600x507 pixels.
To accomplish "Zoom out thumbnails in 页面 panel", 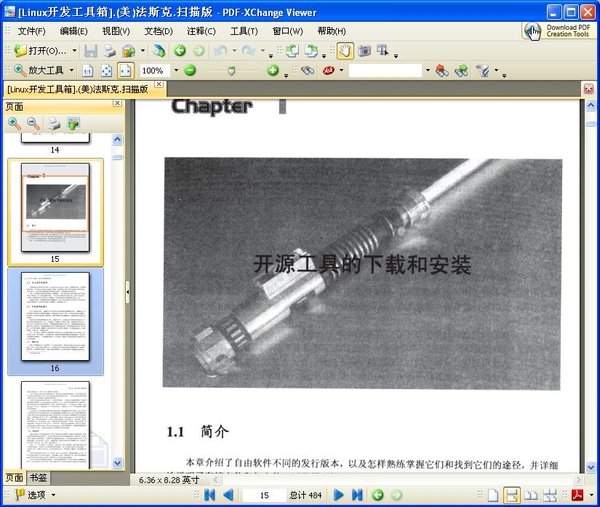I will tap(33, 124).
